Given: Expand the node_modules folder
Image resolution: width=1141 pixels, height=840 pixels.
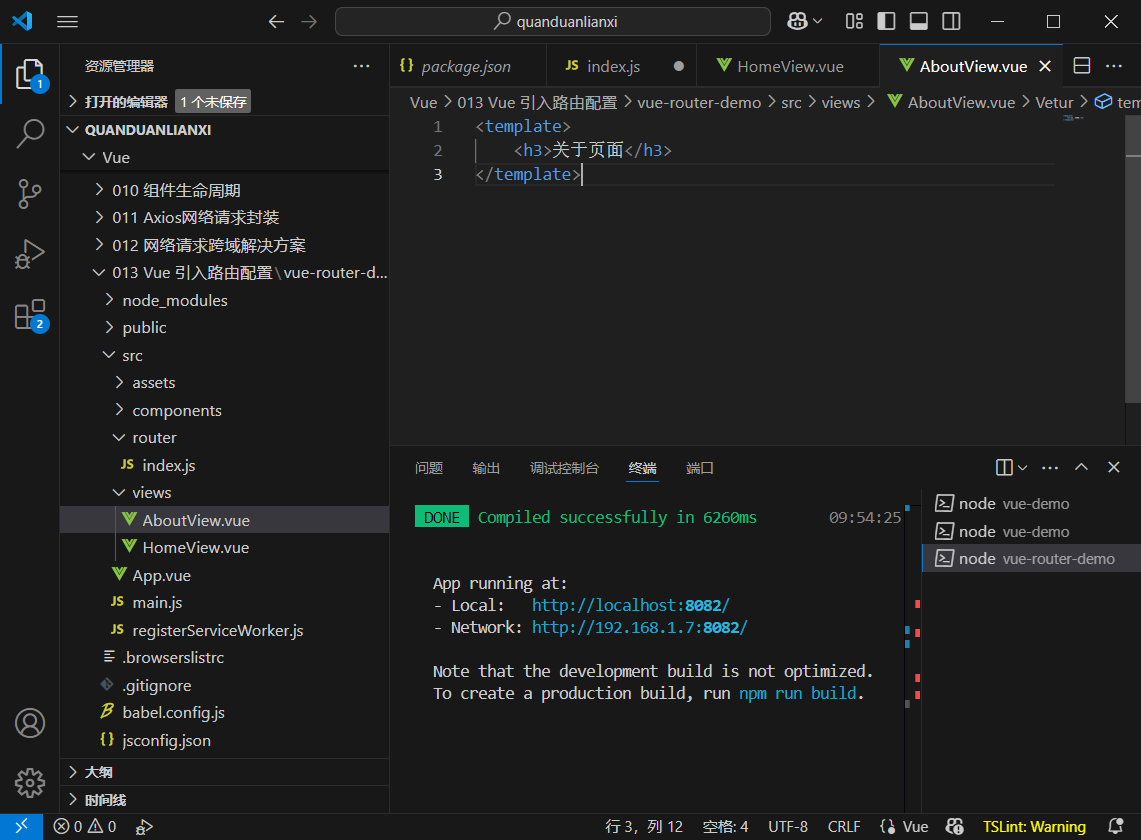Looking at the screenshot, I should pos(175,300).
